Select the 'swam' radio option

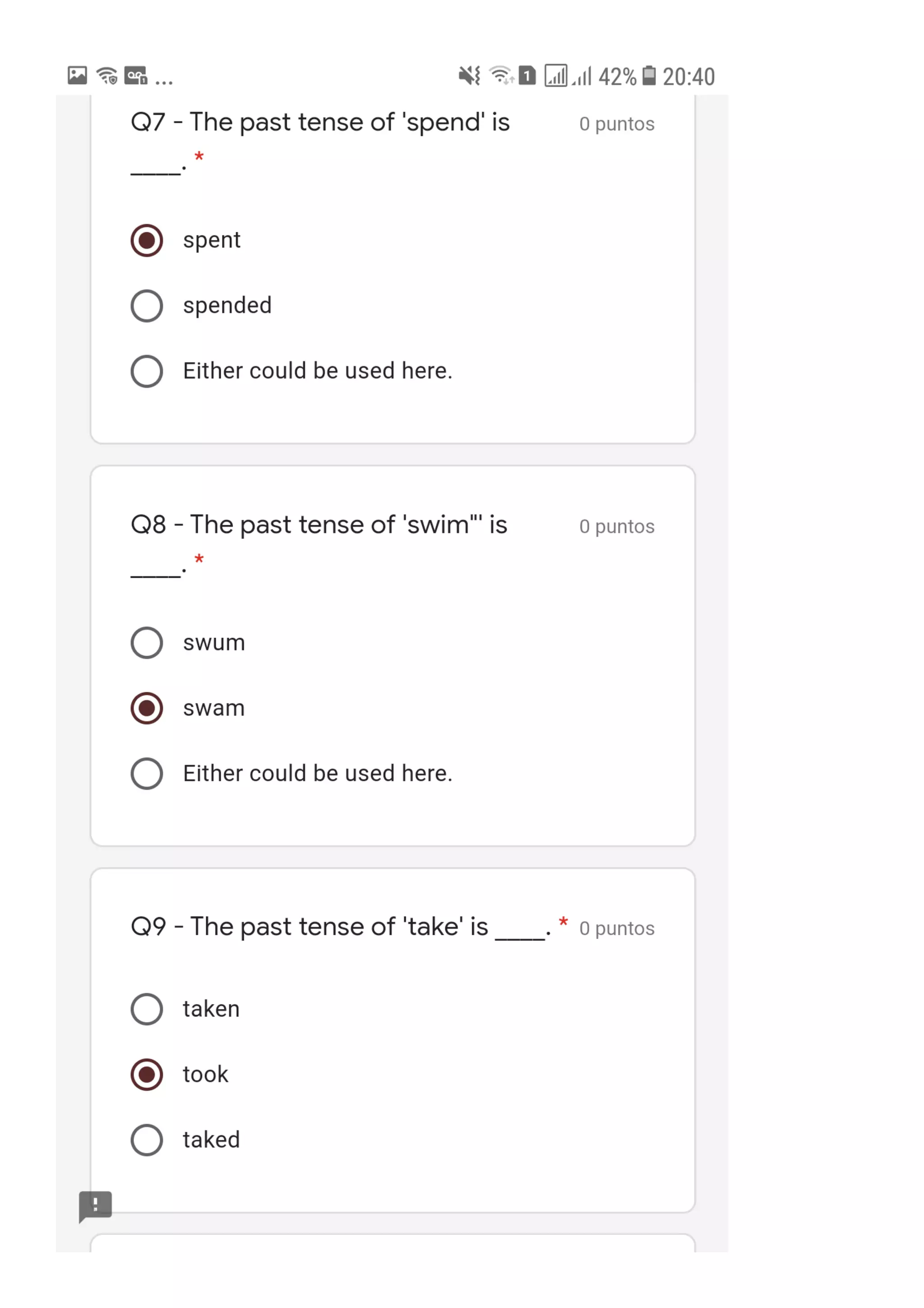tap(147, 708)
